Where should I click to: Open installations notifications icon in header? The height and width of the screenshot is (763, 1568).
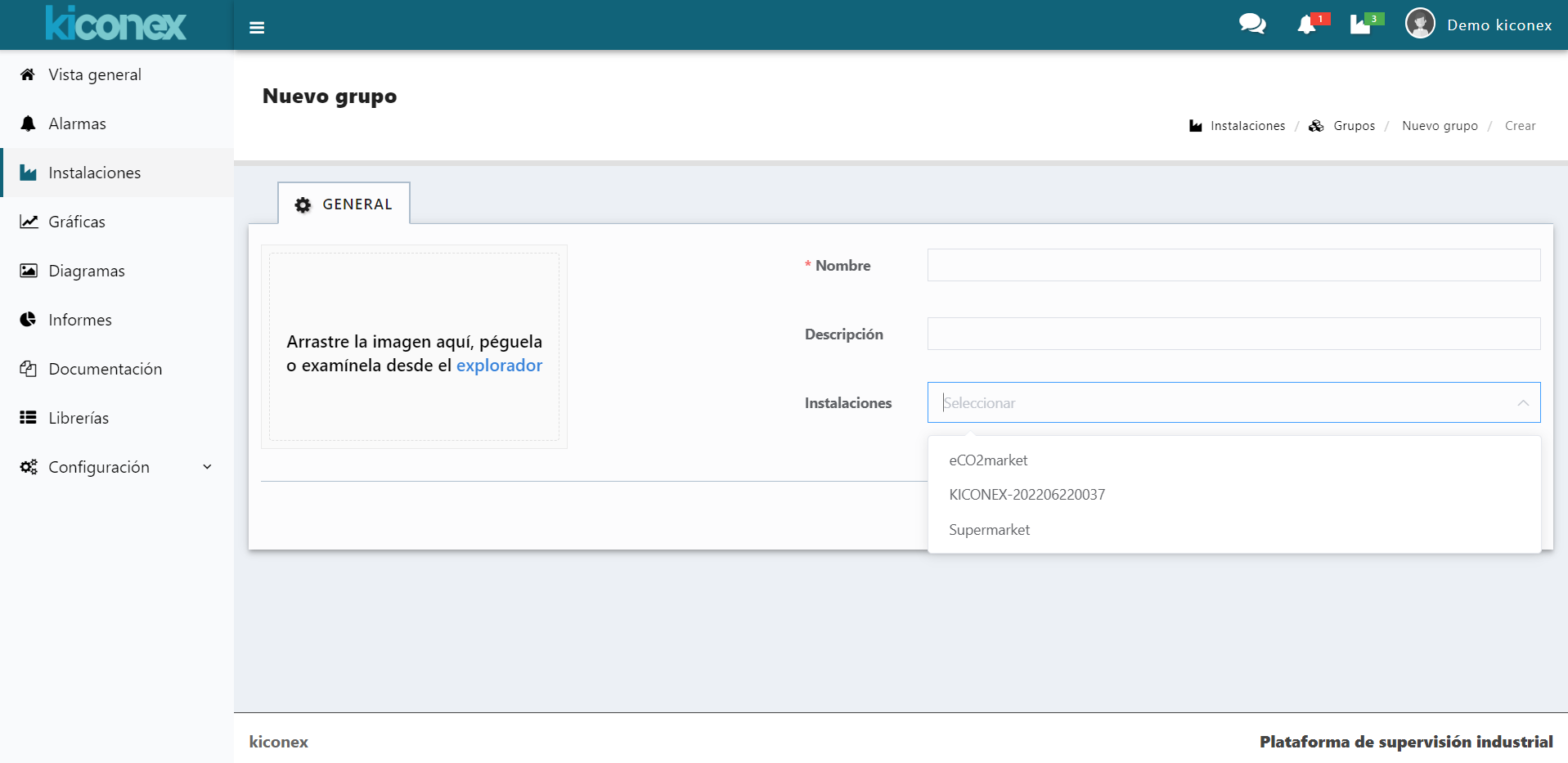pos(1360,25)
